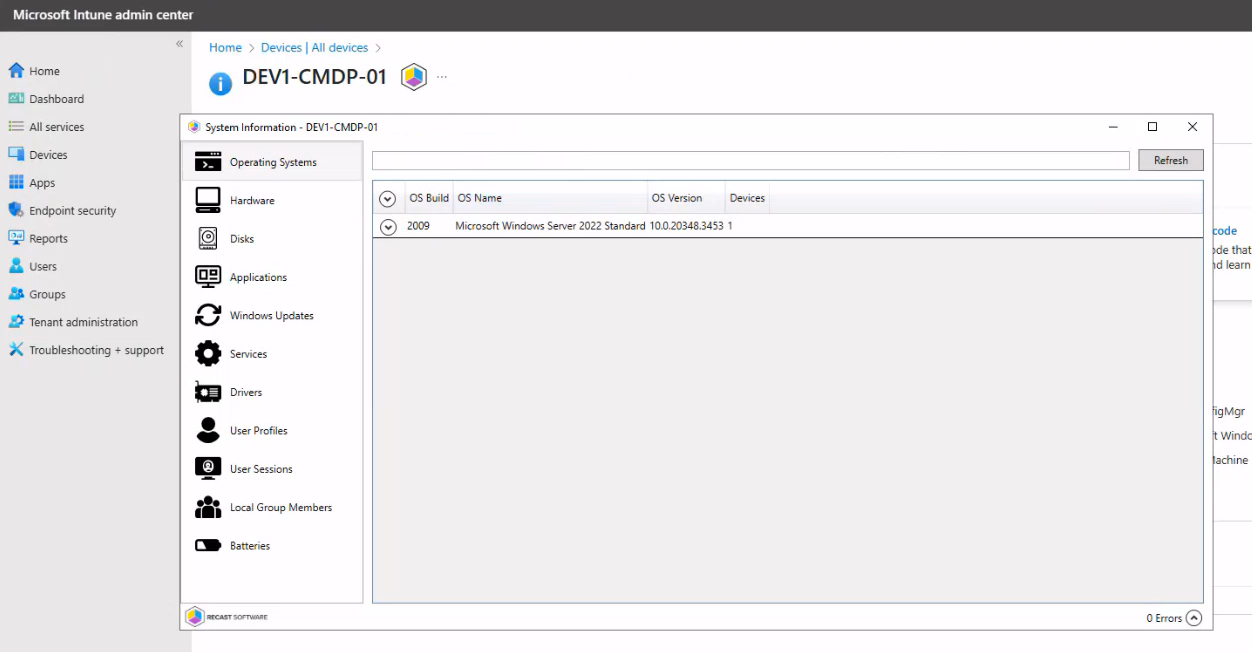Image resolution: width=1252 pixels, height=652 pixels.
Task: Open the Services tab label
Action: 248,354
